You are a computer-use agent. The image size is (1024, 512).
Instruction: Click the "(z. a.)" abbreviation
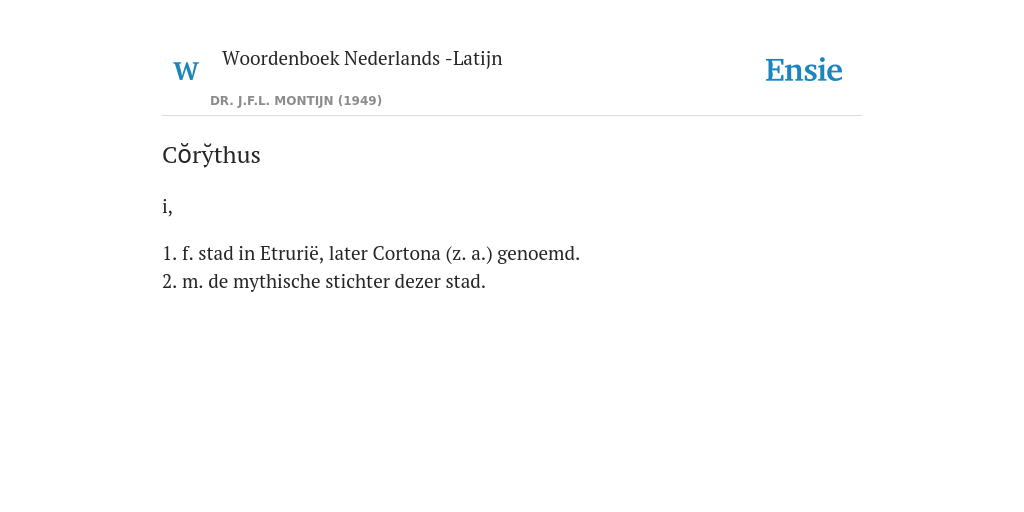coord(469,253)
